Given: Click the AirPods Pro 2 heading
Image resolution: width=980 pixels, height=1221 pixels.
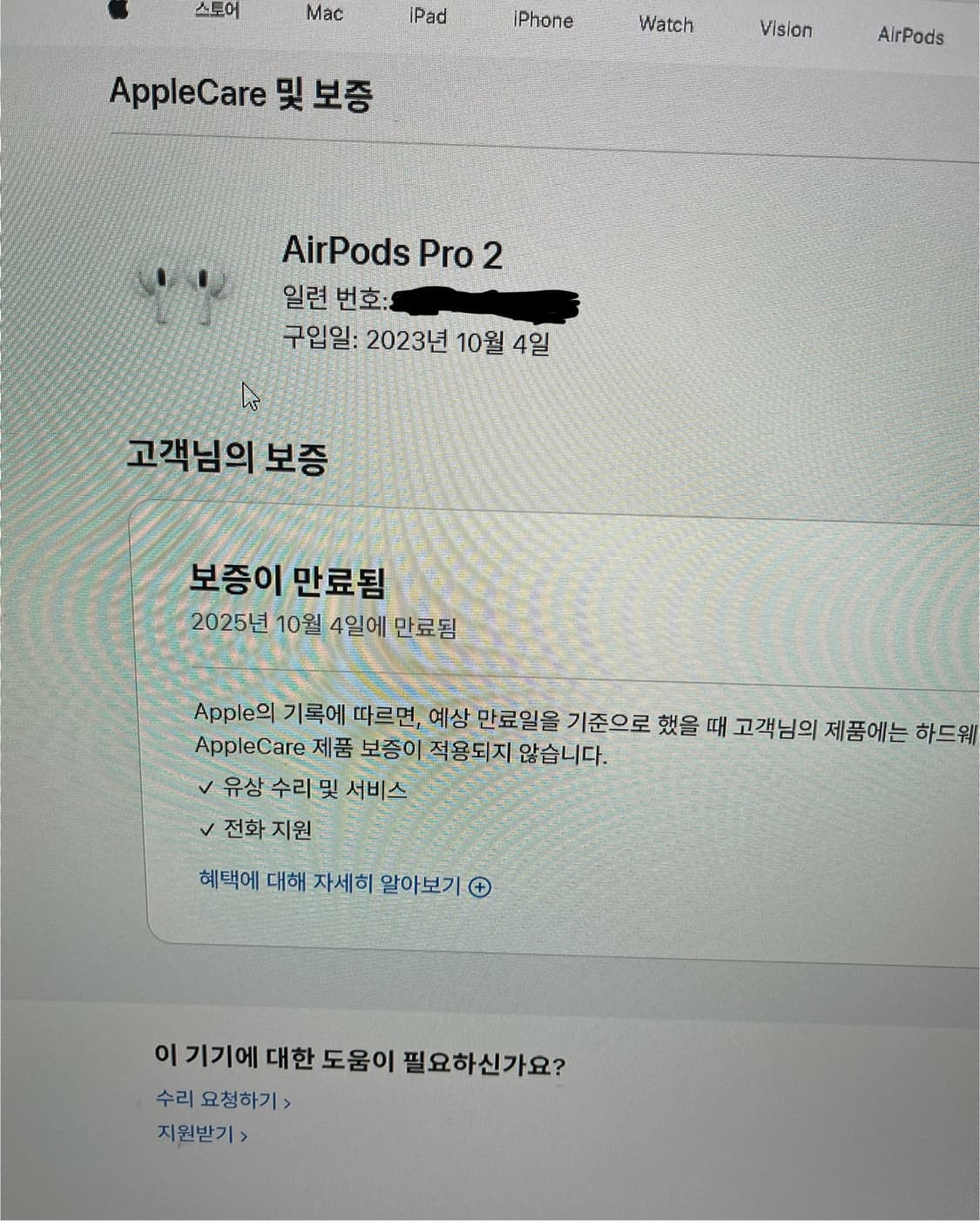Looking at the screenshot, I should 392,253.
